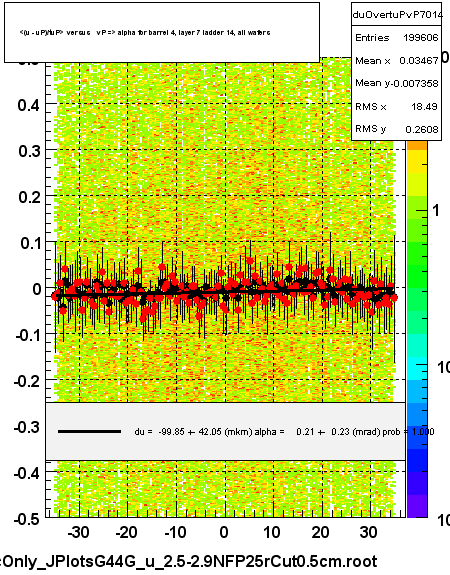
Task: Pick the purple band at palette bottom
Action: pyautogui.click(x=417, y=506)
